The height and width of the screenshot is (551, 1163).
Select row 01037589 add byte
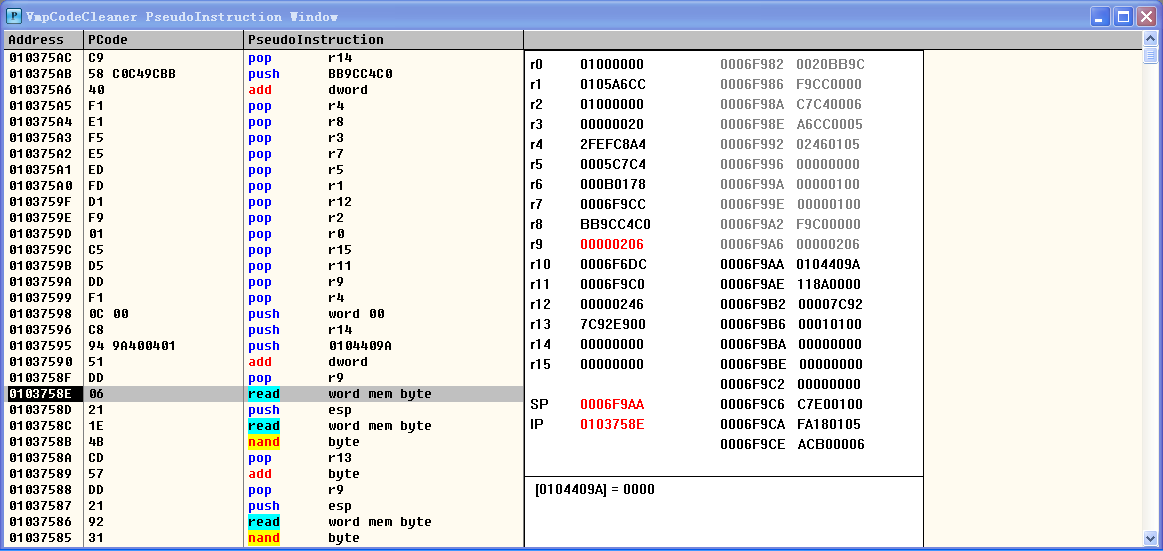(264, 474)
